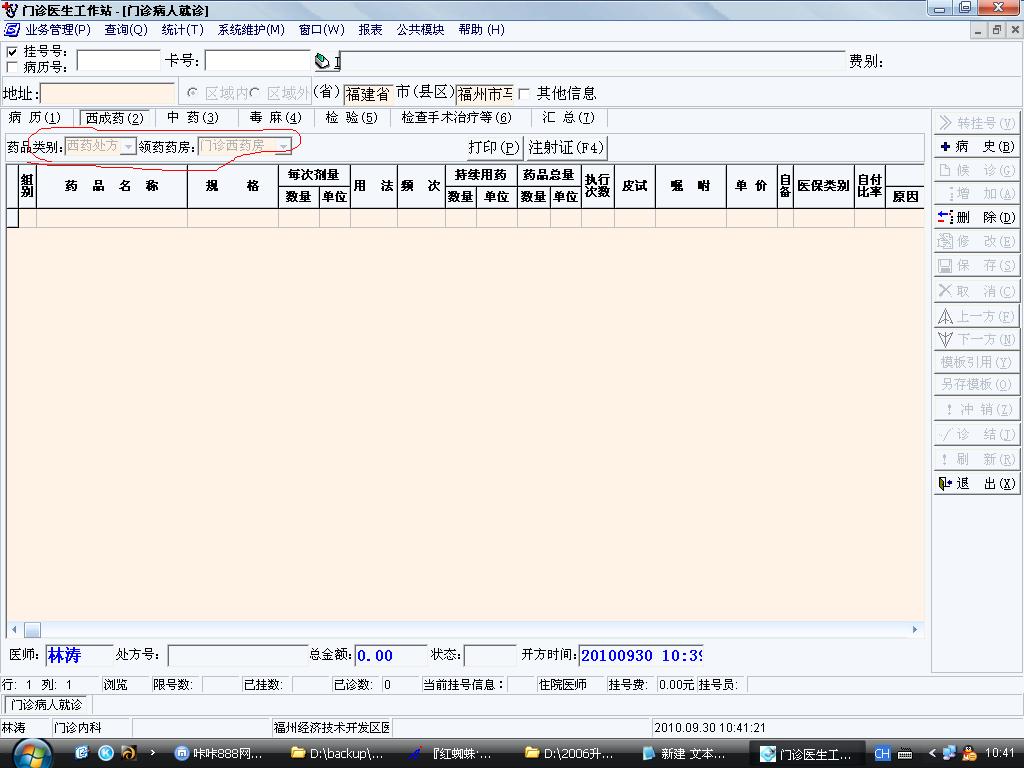The image size is (1024, 768).
Task: Toggle the 病历号 checkbox
Action: [x=12, y=67]
